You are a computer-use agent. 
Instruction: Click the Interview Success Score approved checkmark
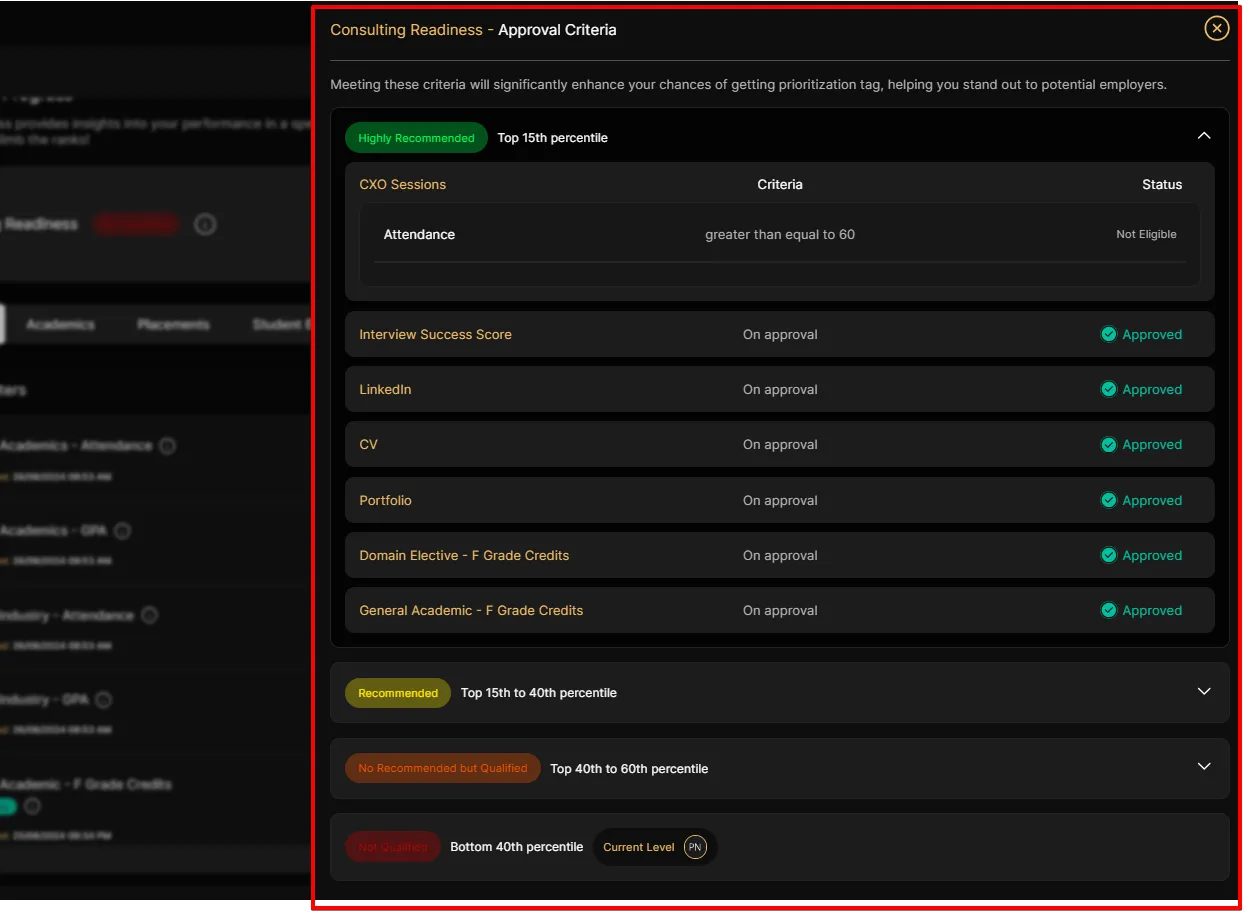coord(1108,335)
